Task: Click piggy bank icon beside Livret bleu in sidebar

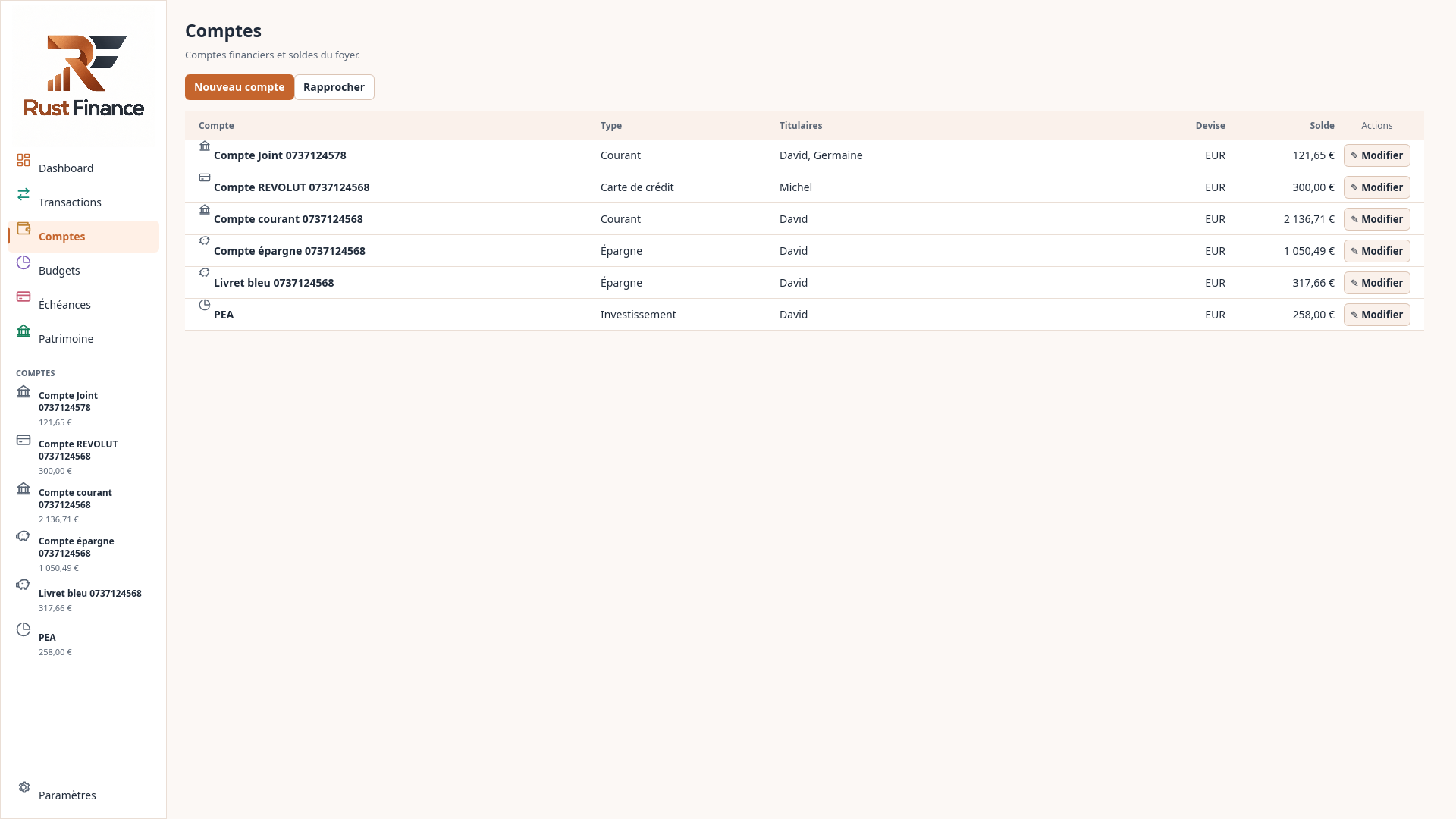Action: (24, 585)
